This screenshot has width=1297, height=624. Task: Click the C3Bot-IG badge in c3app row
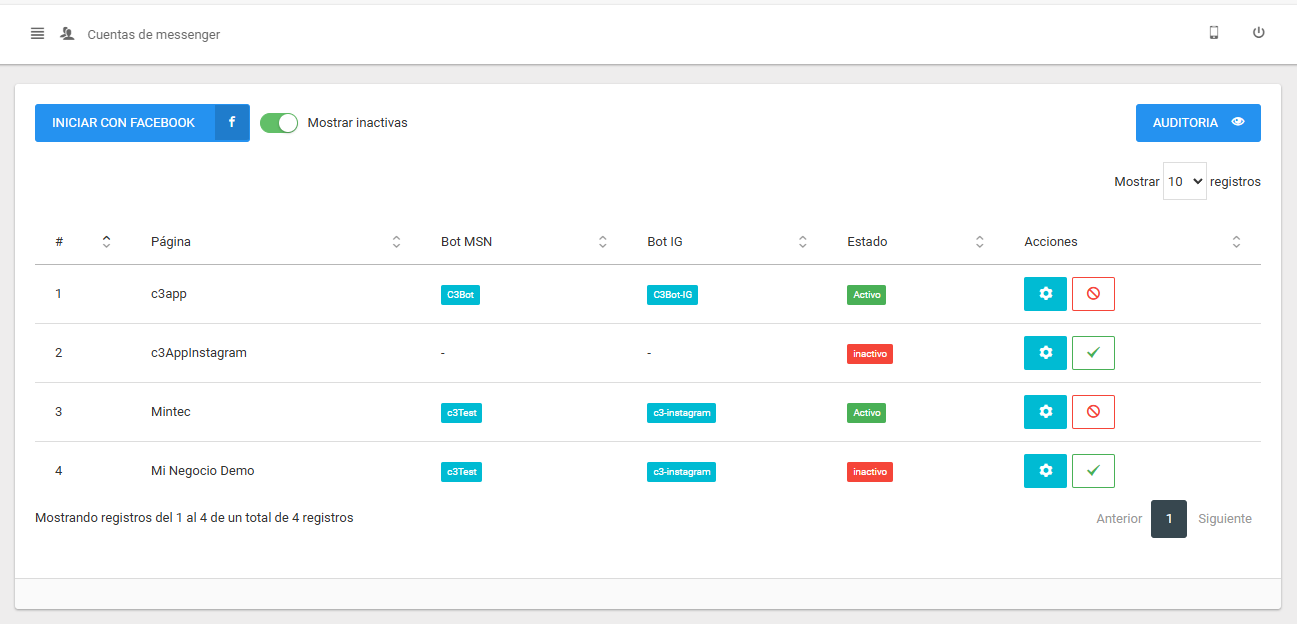click(672, 295)
